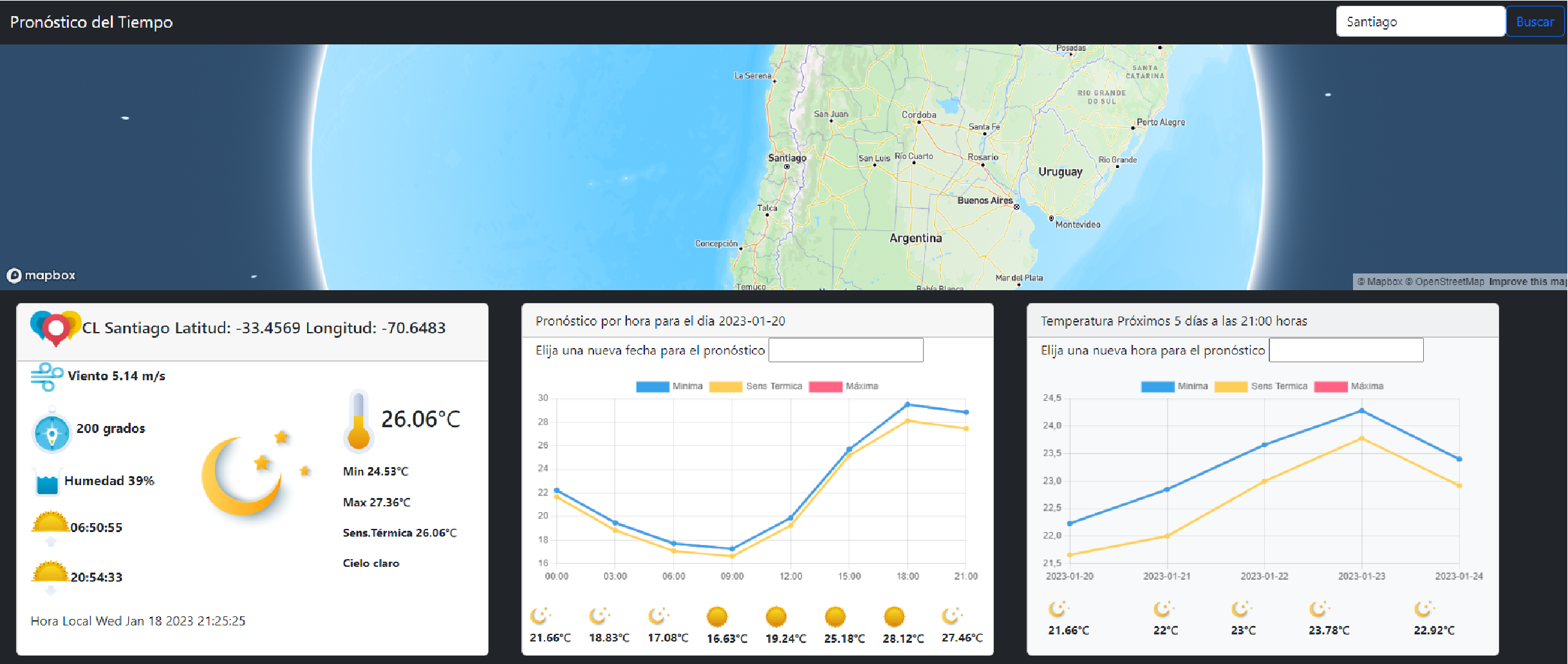Toggle Minima legend swatch in hourly chart
The height and width of the screenshot is (664, 1568).
[x=653, y=387]
